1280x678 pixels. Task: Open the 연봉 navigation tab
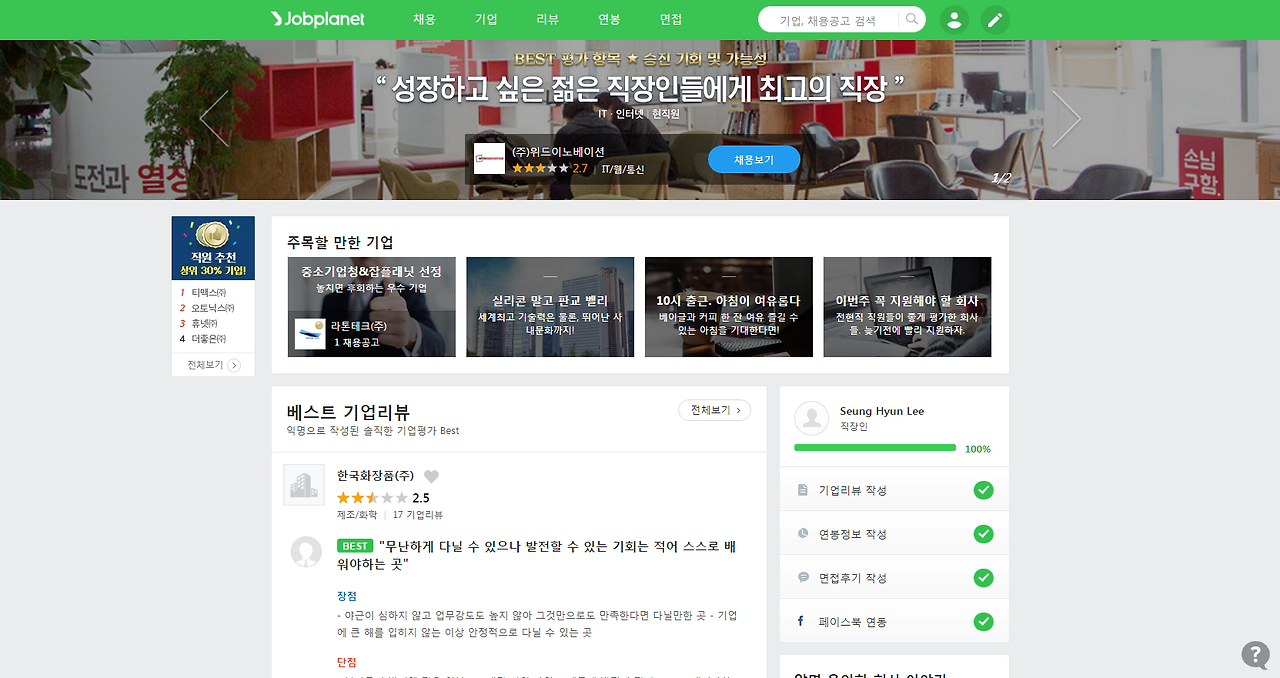[x=608, y=18]
